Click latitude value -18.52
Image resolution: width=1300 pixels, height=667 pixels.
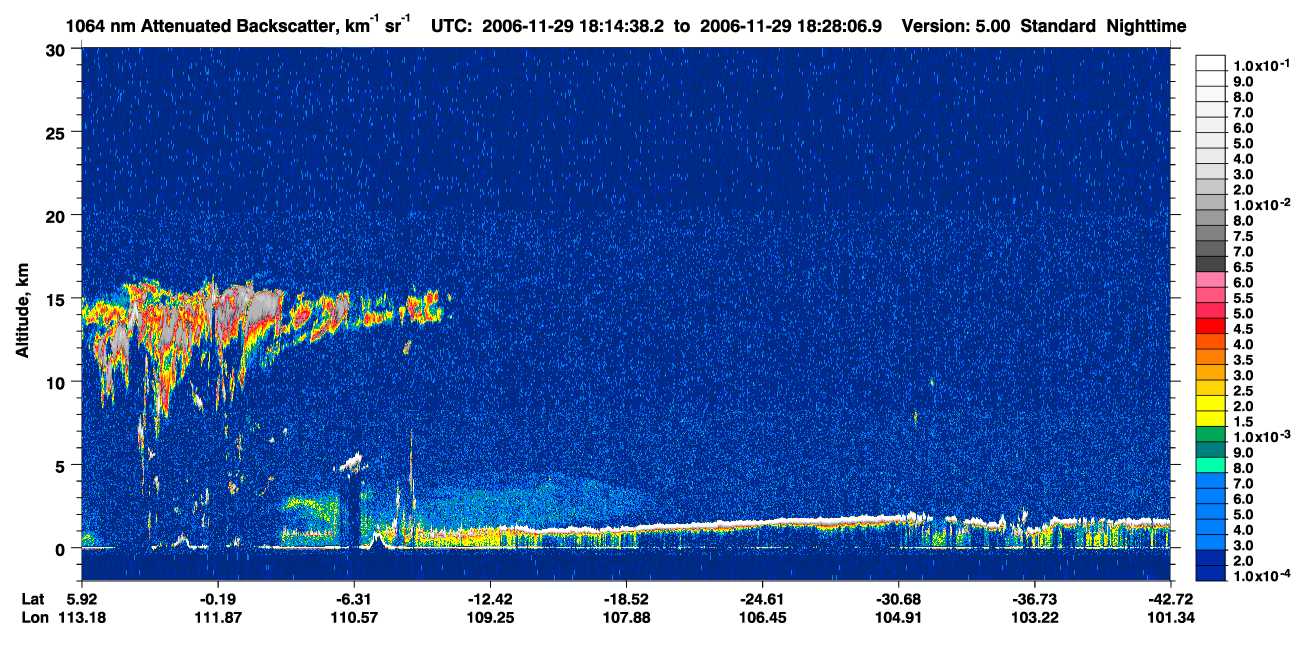point(625,598)
